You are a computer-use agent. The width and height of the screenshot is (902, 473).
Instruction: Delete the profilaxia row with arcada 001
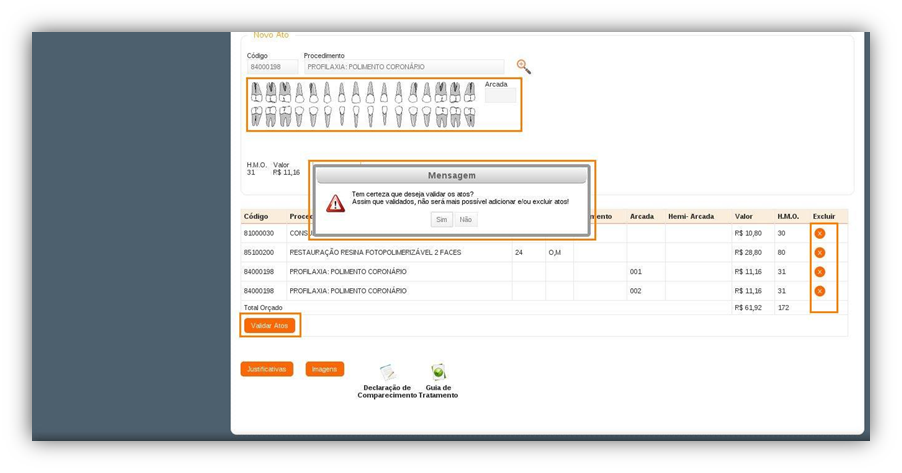[820, 272]
